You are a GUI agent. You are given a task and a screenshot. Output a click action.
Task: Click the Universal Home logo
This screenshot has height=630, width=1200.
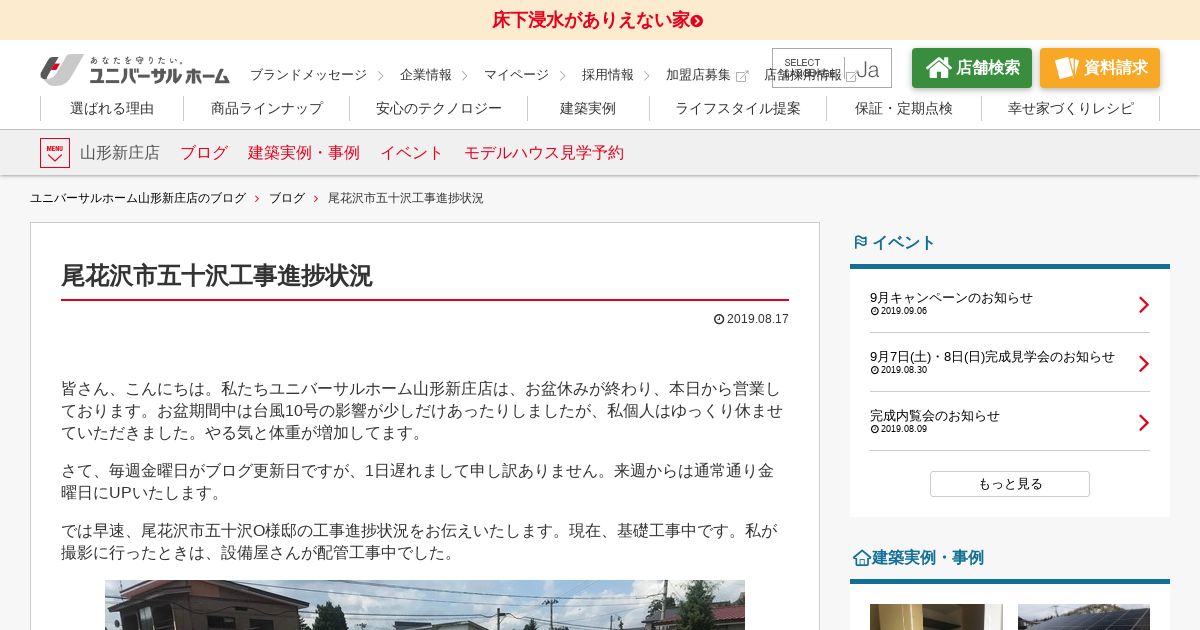(135, 70)
